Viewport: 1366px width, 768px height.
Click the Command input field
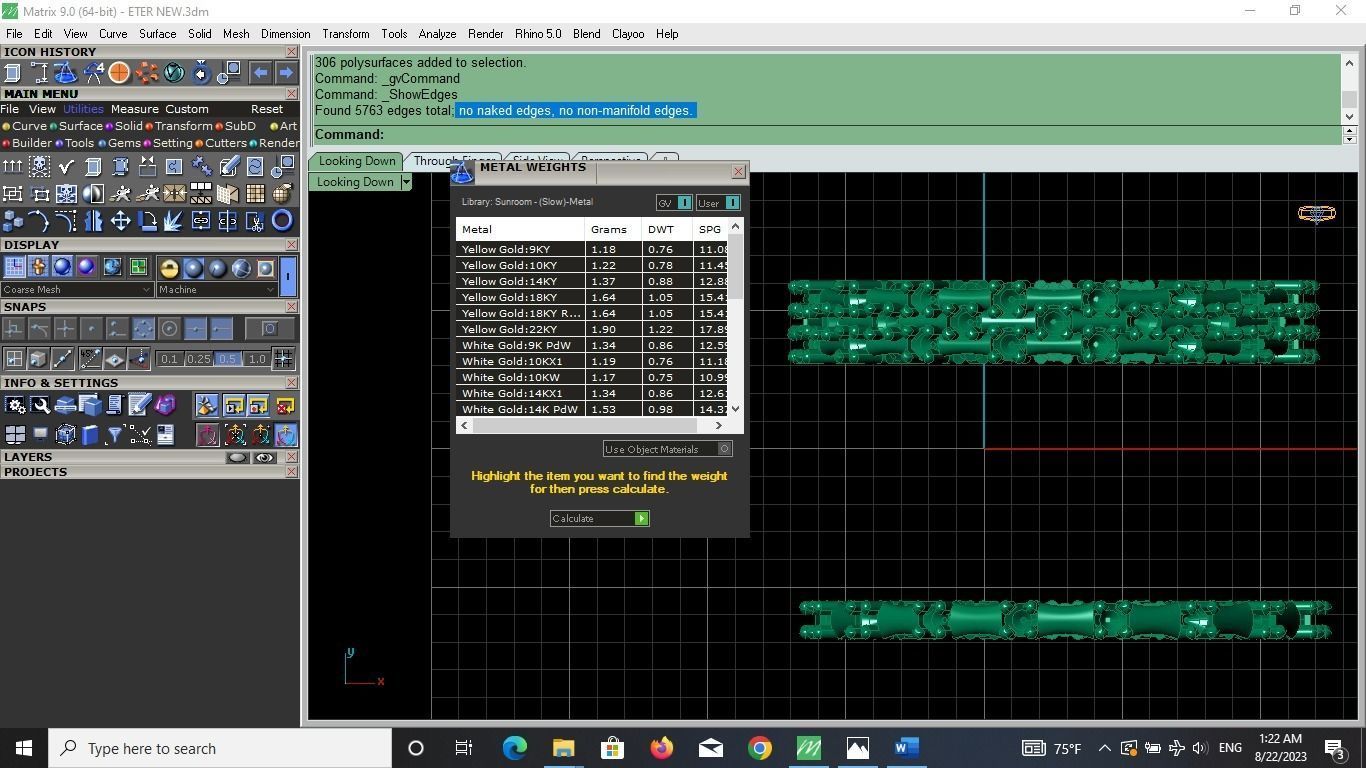pos(826,135)
